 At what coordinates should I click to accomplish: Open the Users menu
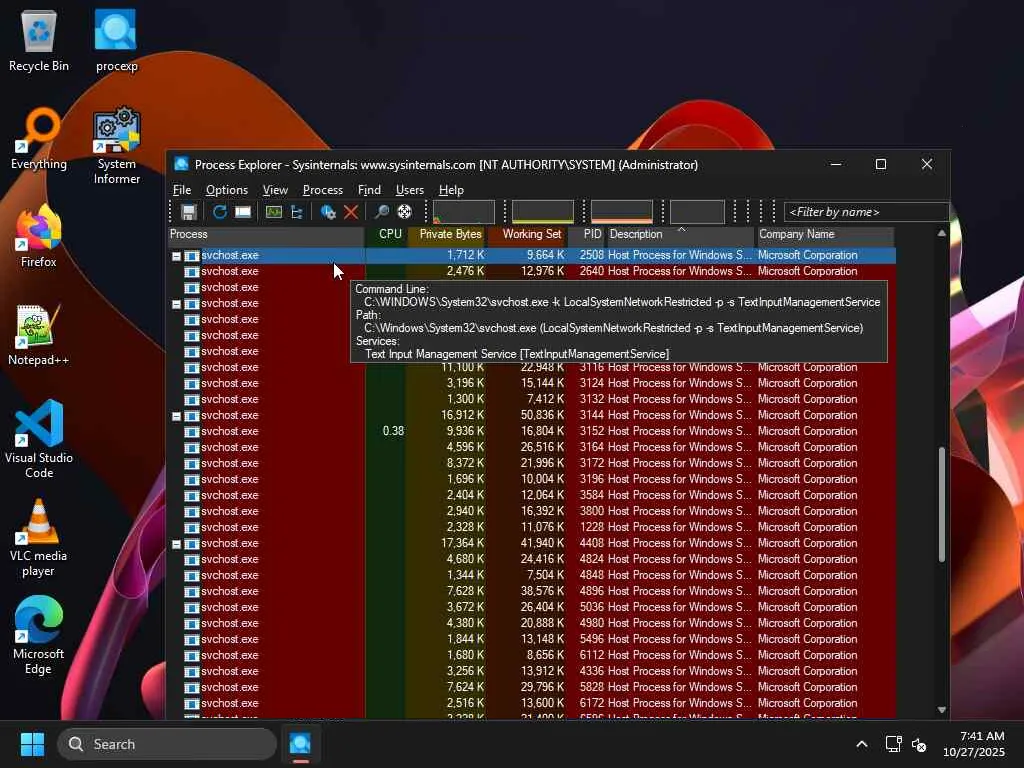click(x=409, y=190)
